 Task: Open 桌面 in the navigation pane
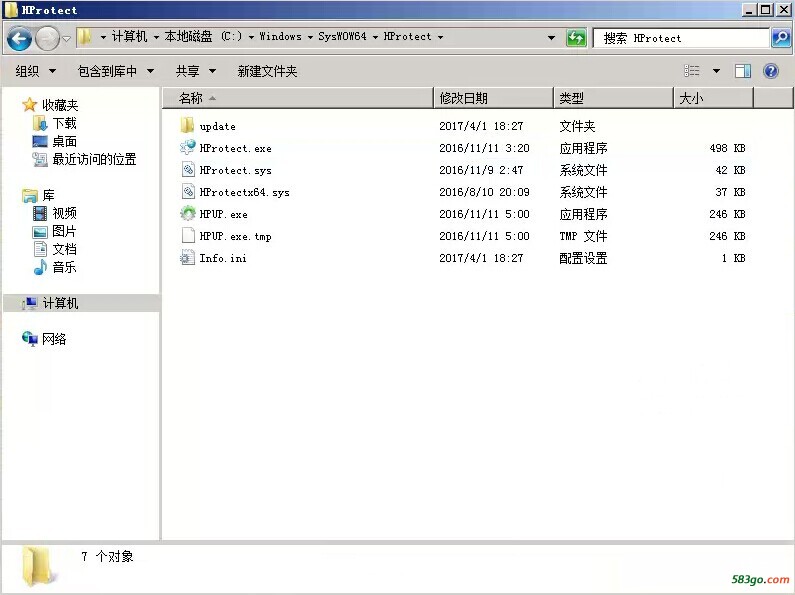pos(64,141)
